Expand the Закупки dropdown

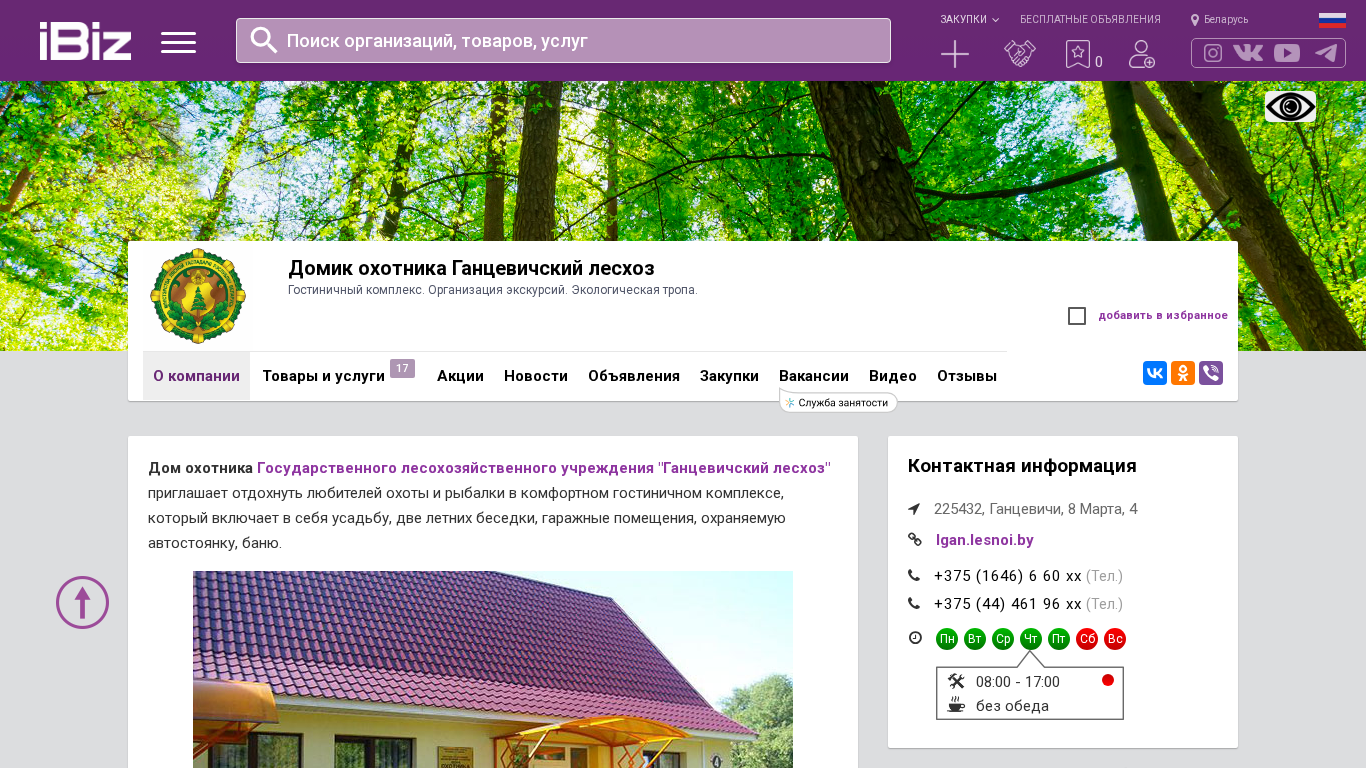pyautogui.click(x=969, y=19)
